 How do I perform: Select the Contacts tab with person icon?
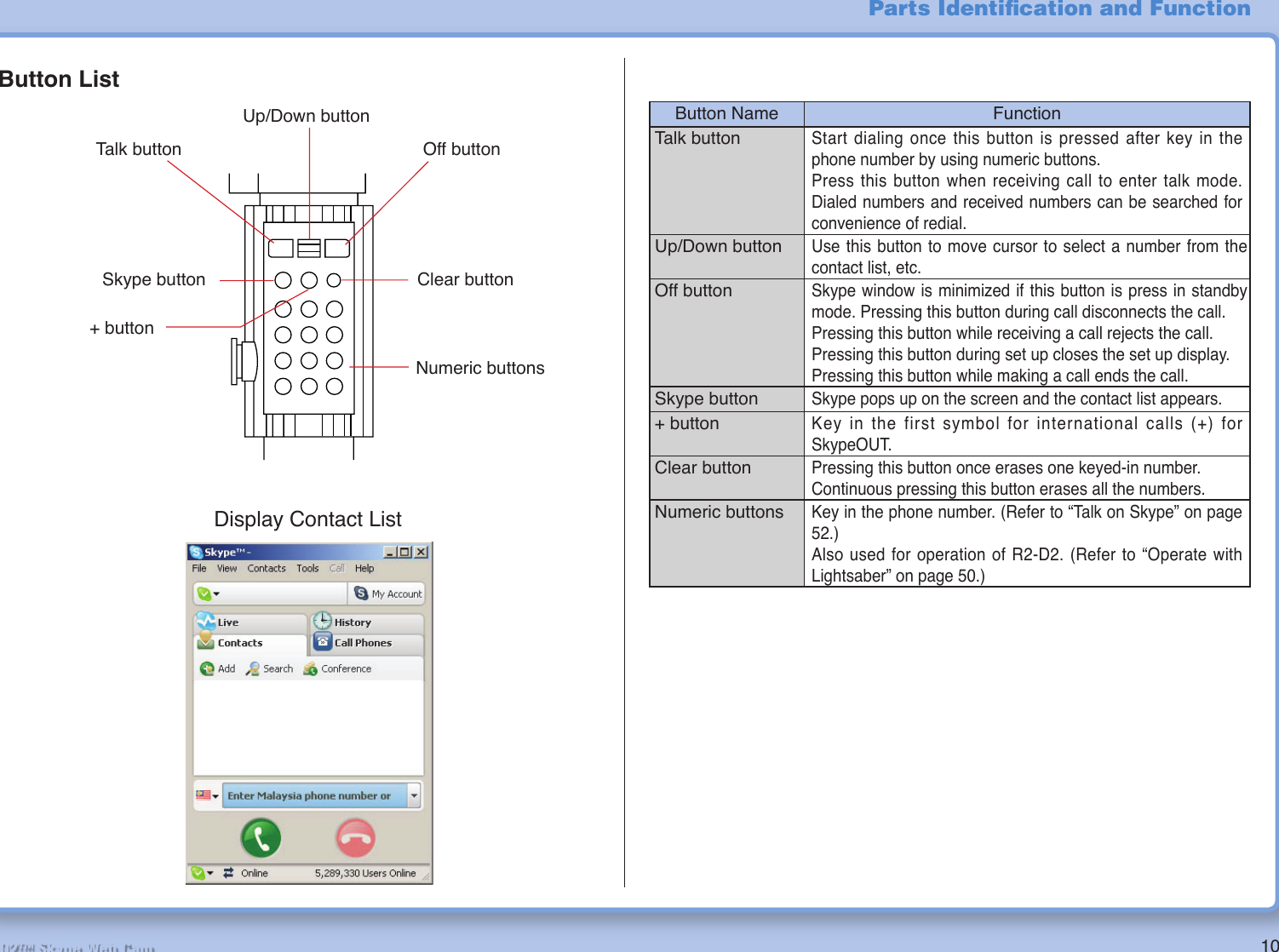tap(249, 643)
